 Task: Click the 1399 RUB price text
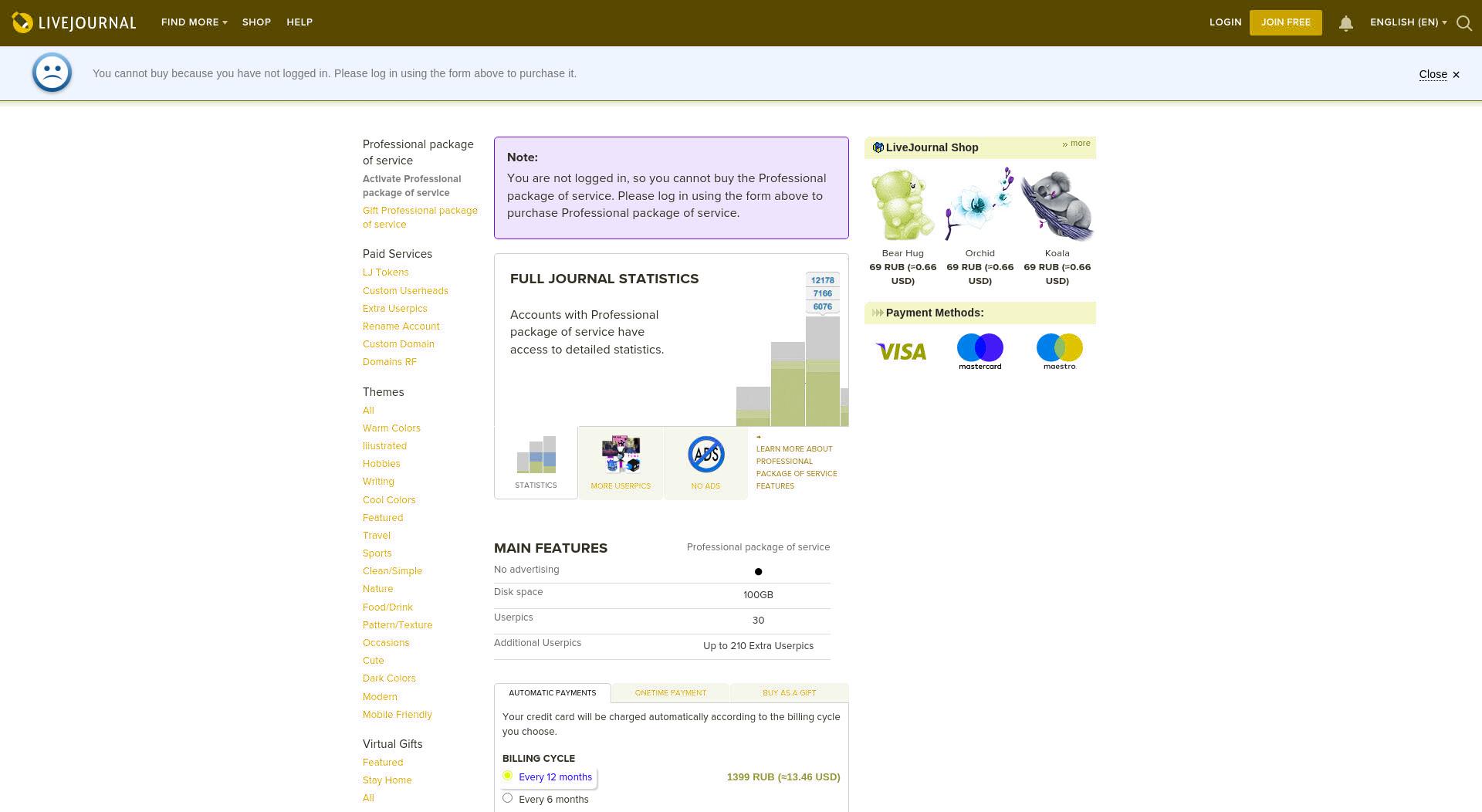tap(783, 777)
